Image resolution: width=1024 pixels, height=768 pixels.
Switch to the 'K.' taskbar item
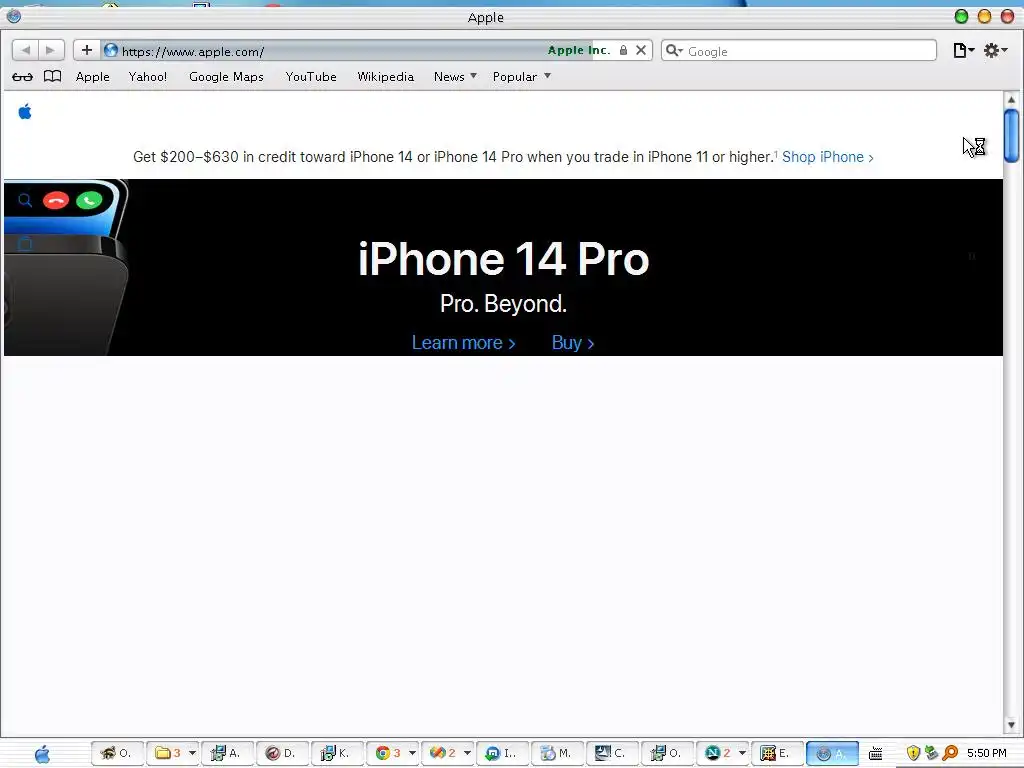tap(336, 754)
